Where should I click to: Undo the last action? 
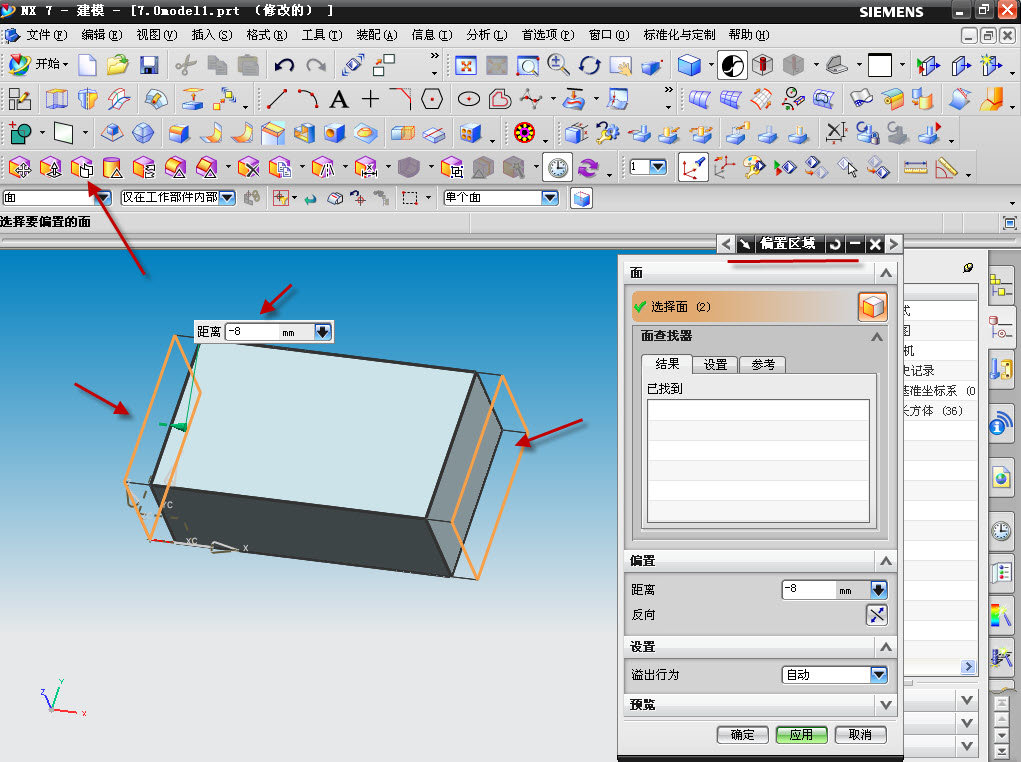[285, 64]
